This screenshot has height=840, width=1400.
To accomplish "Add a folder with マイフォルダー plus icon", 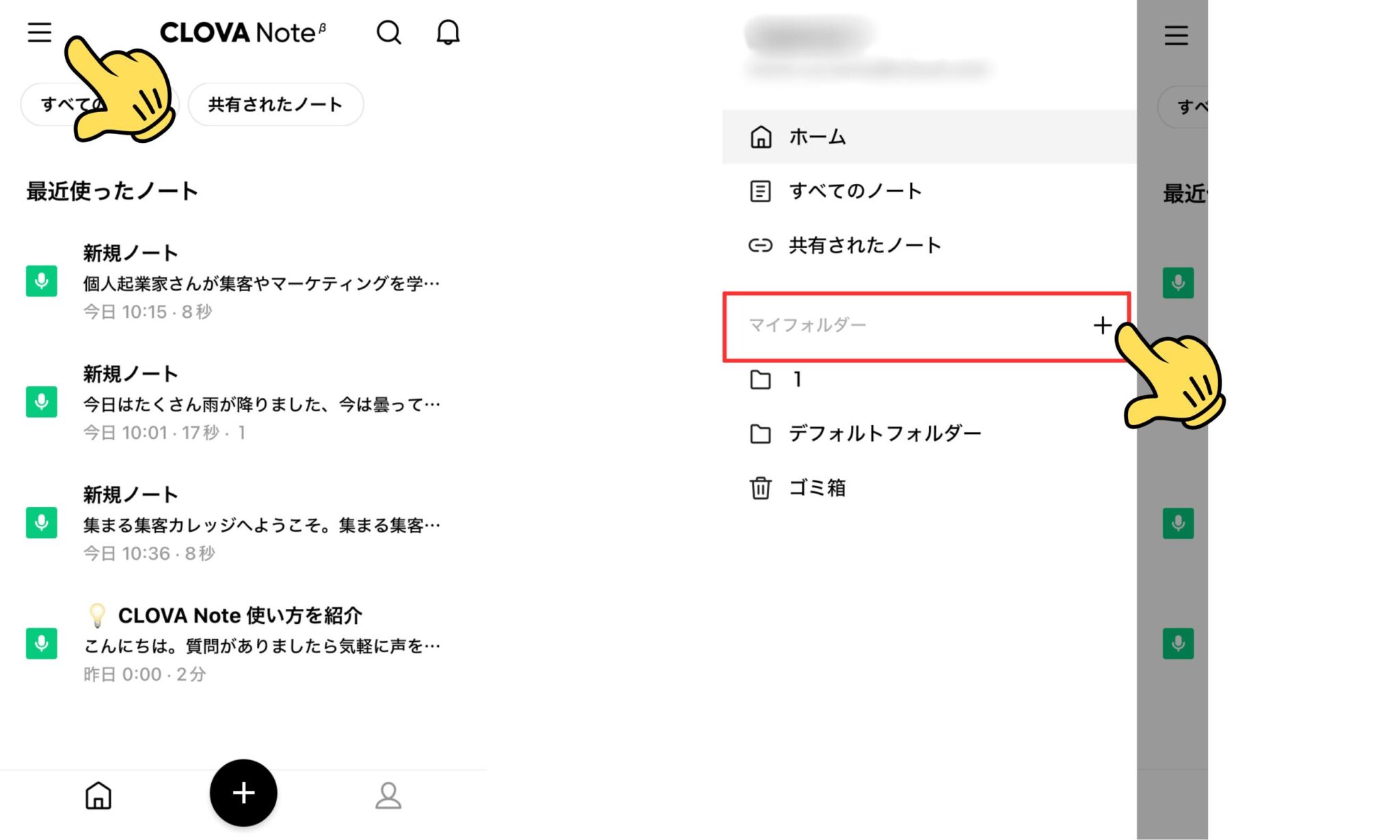I will pyautogui.click(x=1101, y=325).
